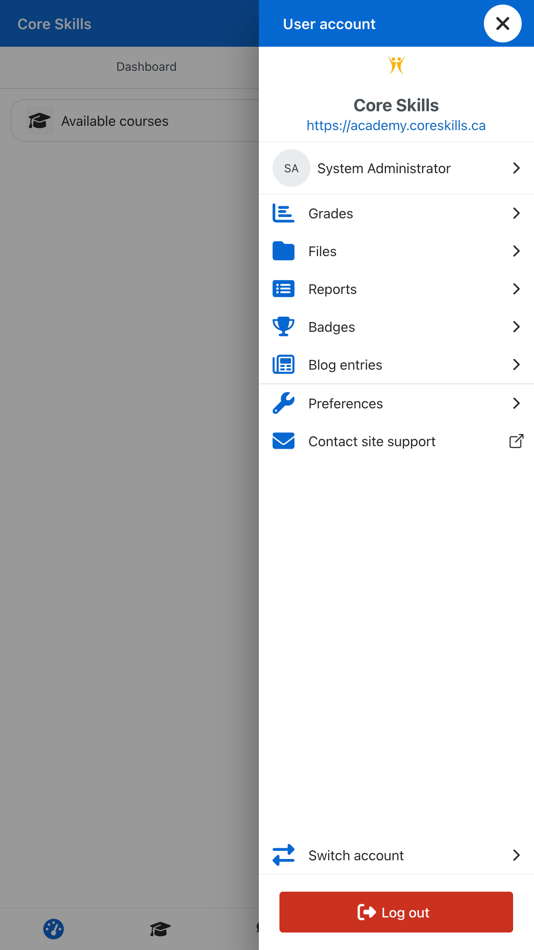Click the bold Core Skills site name
534x950 pixels.
point(396,105)
